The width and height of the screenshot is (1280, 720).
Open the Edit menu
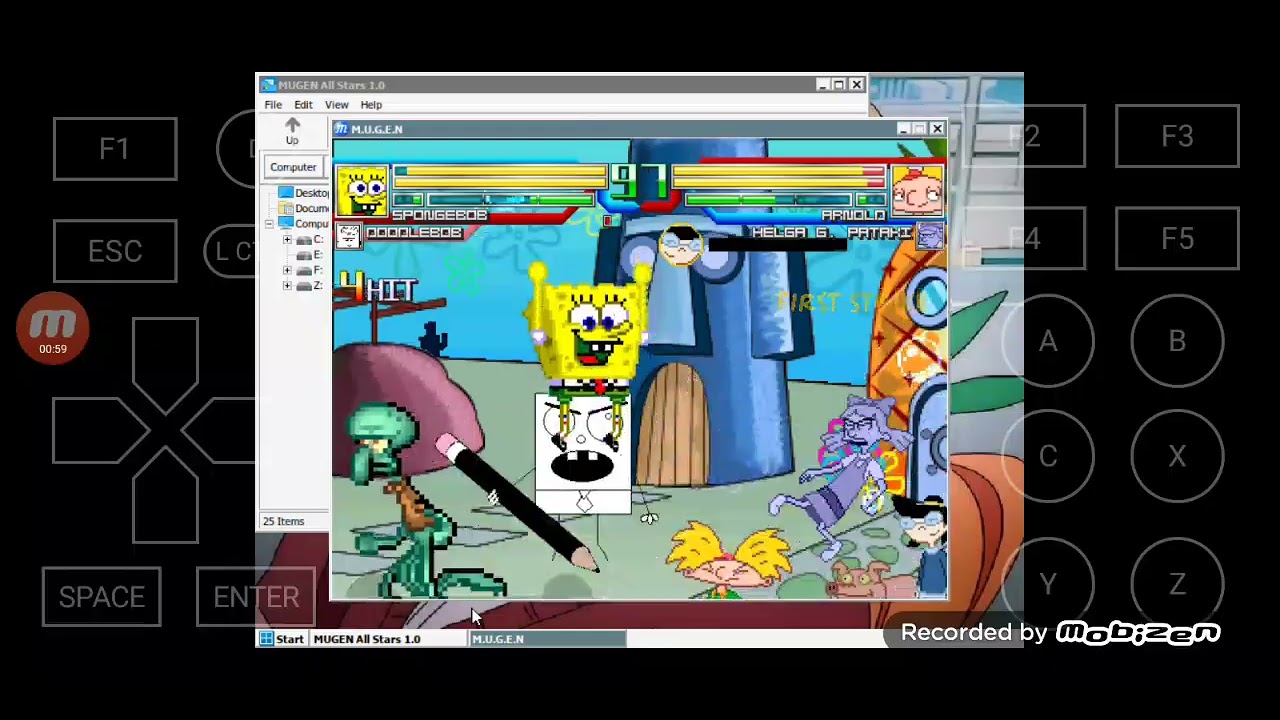pyautogui.click(x=303, y=105)
